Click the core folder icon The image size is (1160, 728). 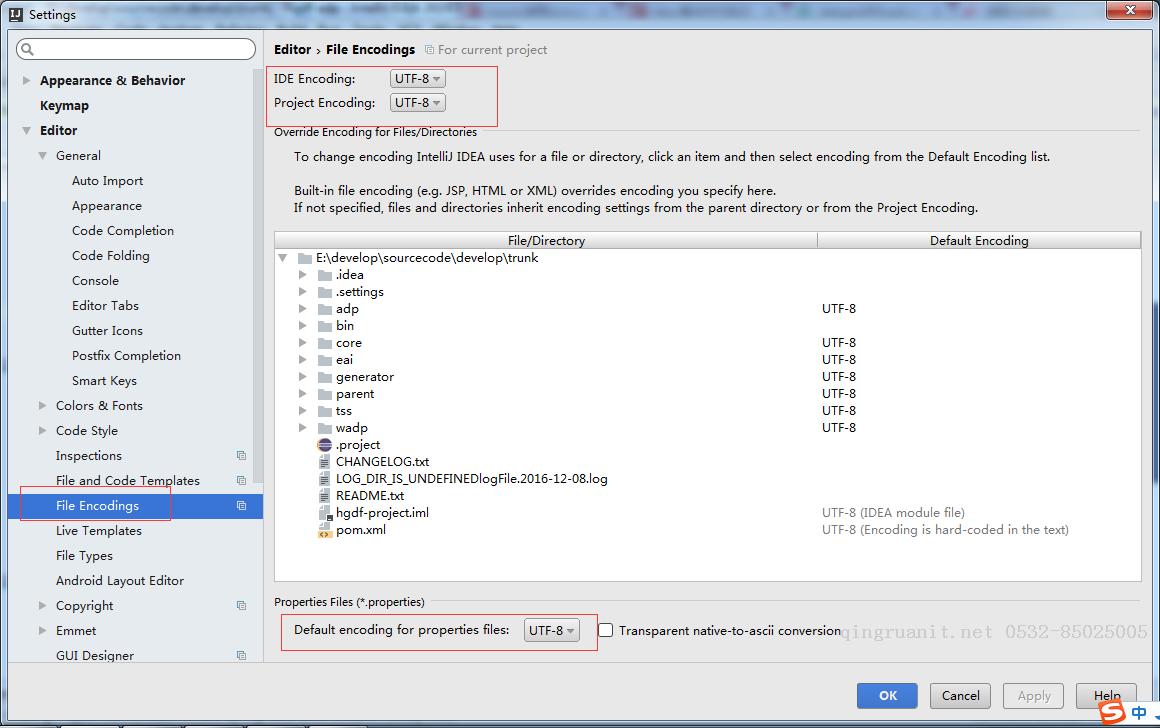pos(325,343)
